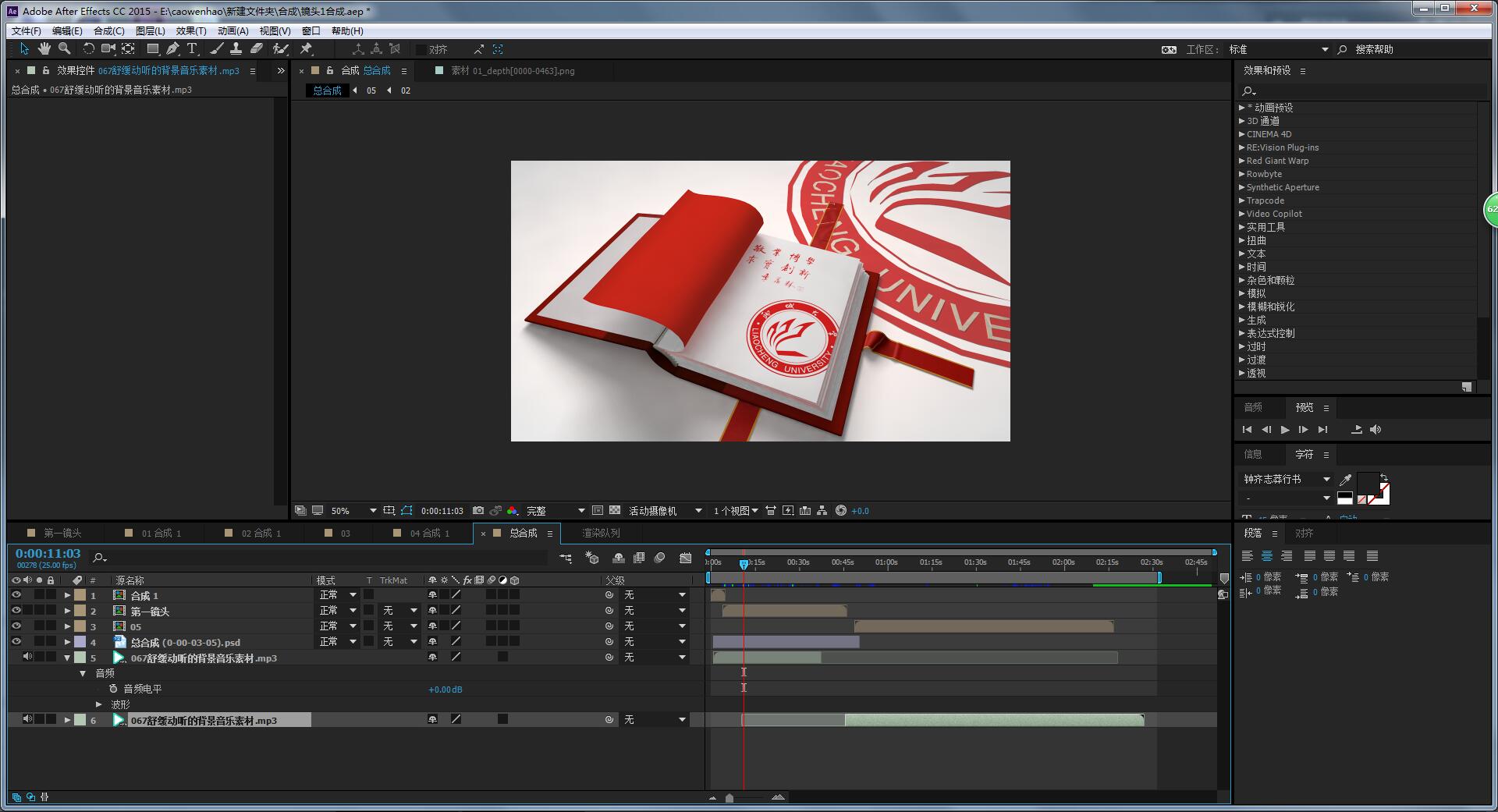This screenshot has width=1498, height=812.
Task: Select the Hand tool in toolbar
Action: click(44, 49)
